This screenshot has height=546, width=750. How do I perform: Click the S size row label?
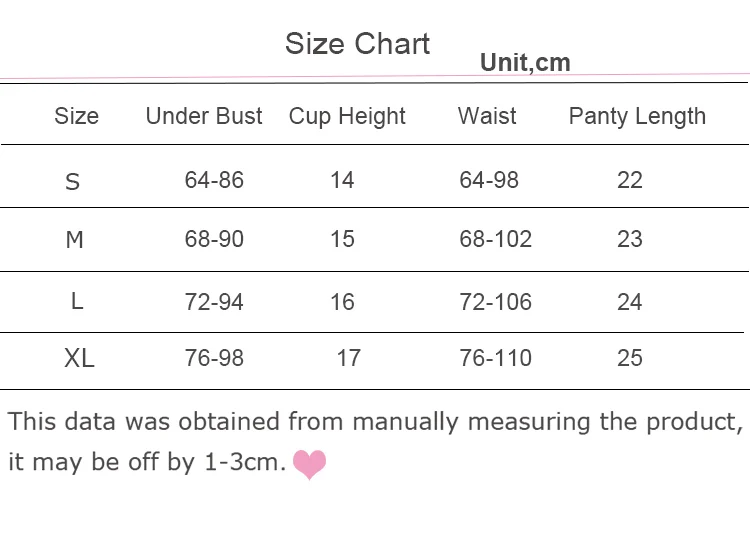pyautogui.click(x=72, y=182)
